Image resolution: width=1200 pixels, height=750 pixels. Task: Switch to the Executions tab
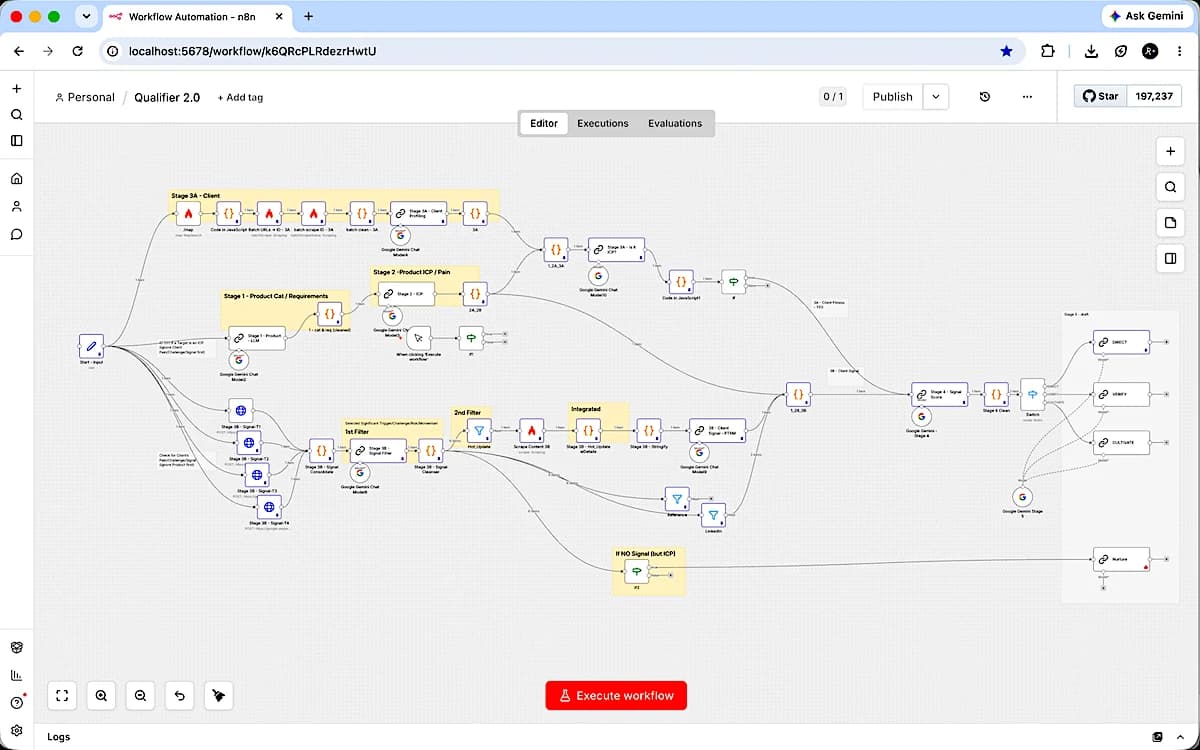pos(603,123)
